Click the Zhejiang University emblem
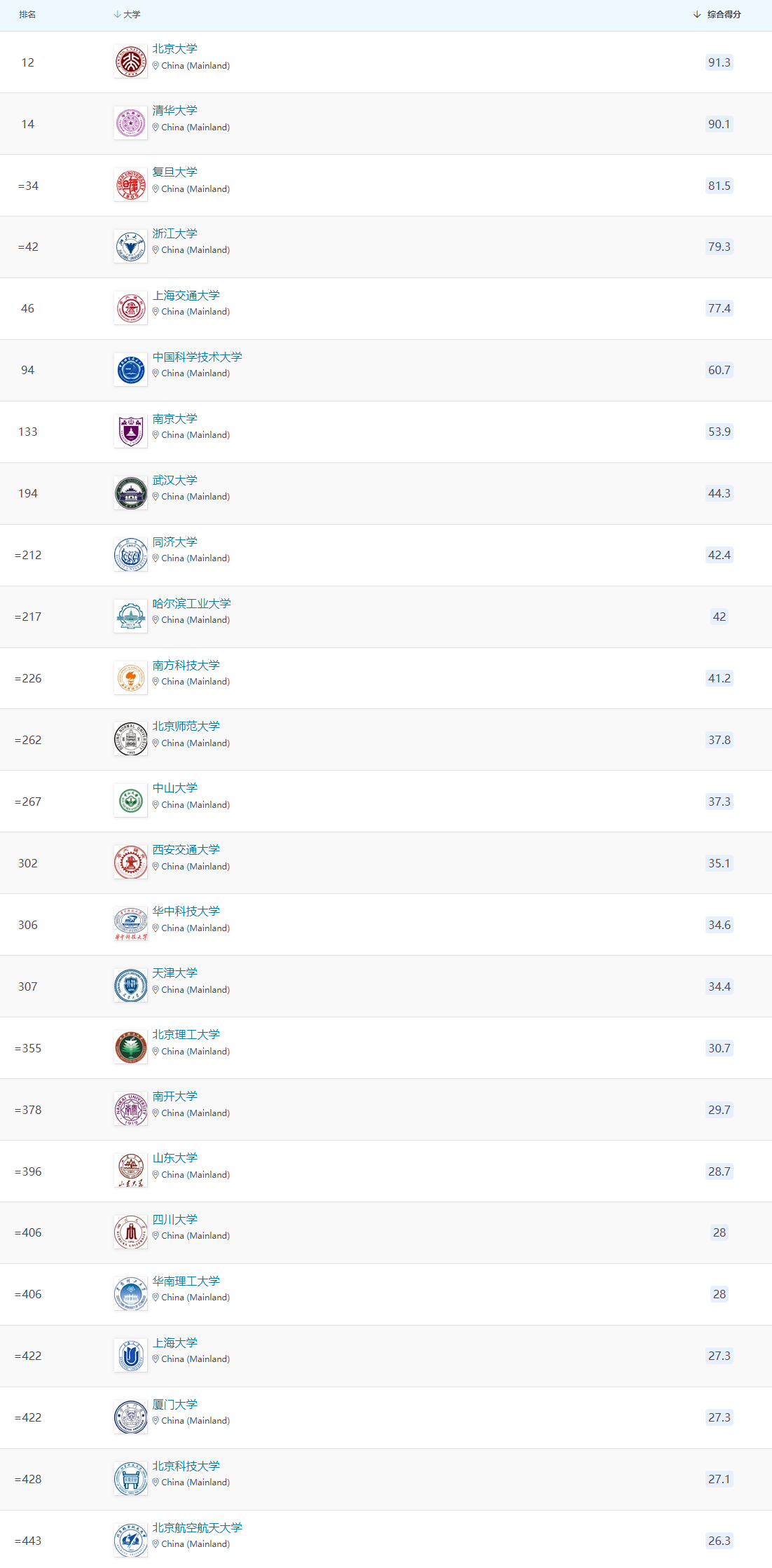 (131, 247)
